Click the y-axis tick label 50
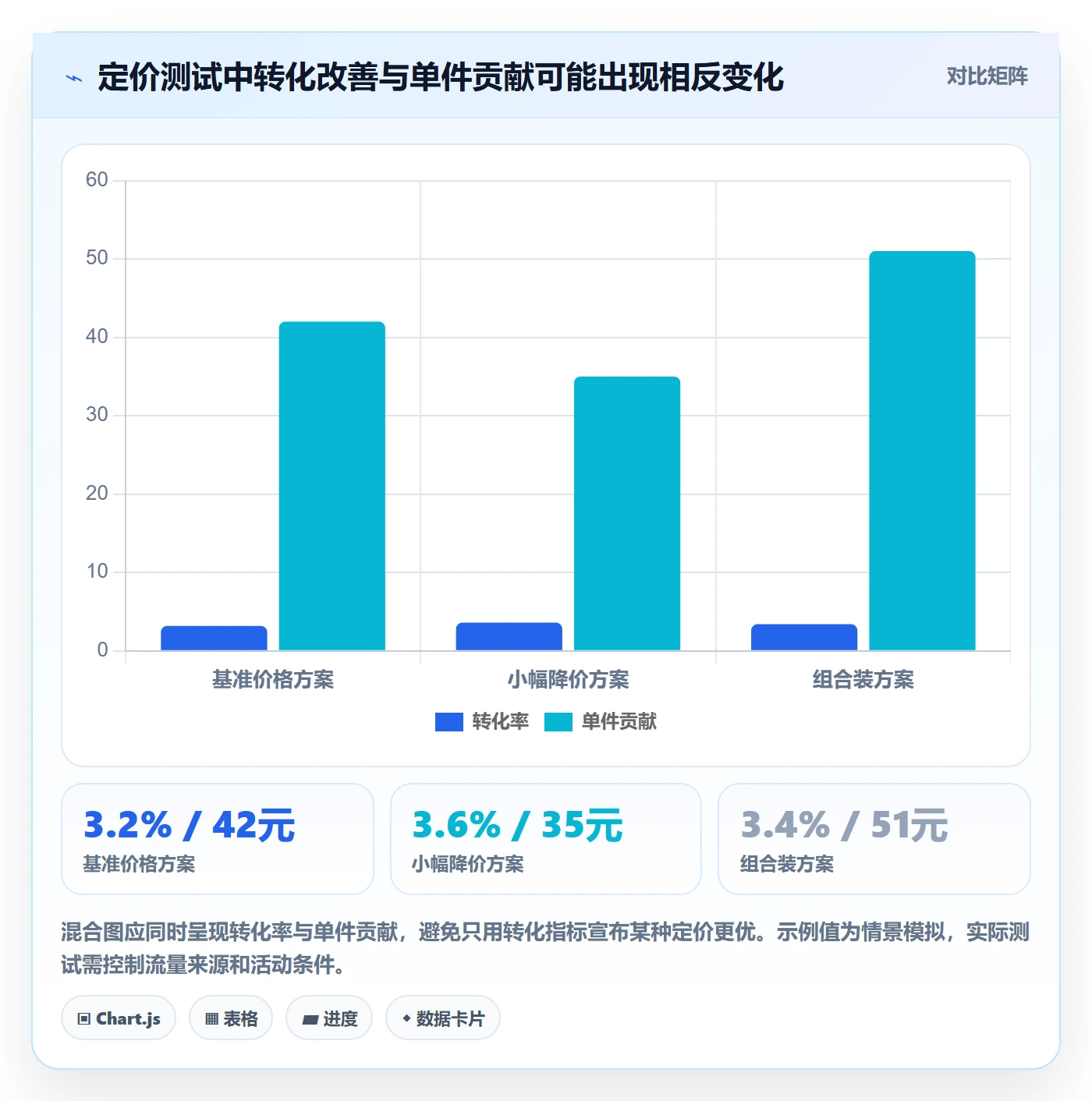 tap(97, 258)
